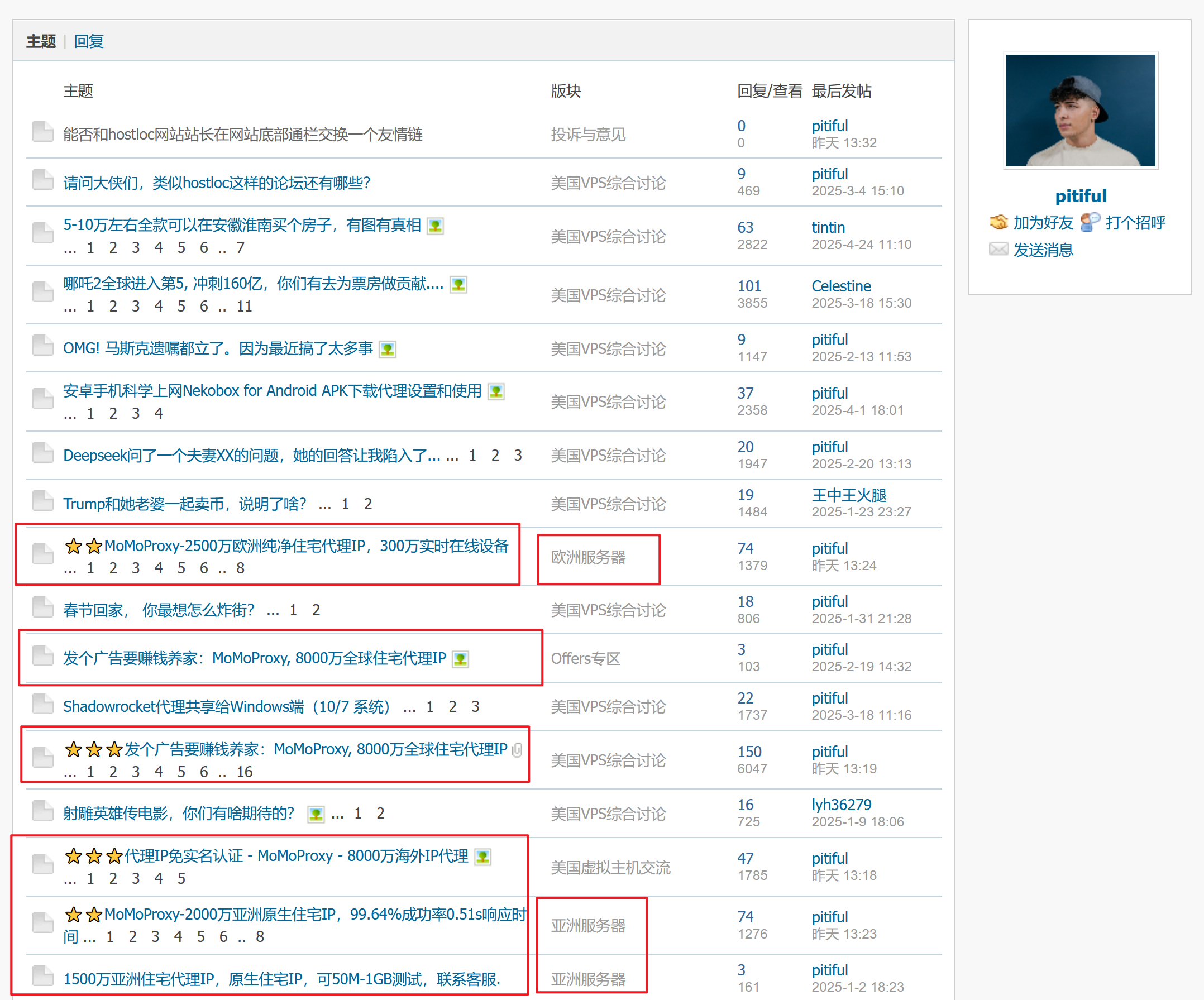This screenshot has width=1204, height=1000.
Task: Switch to the 回复 tab
Action: (89, 41)
